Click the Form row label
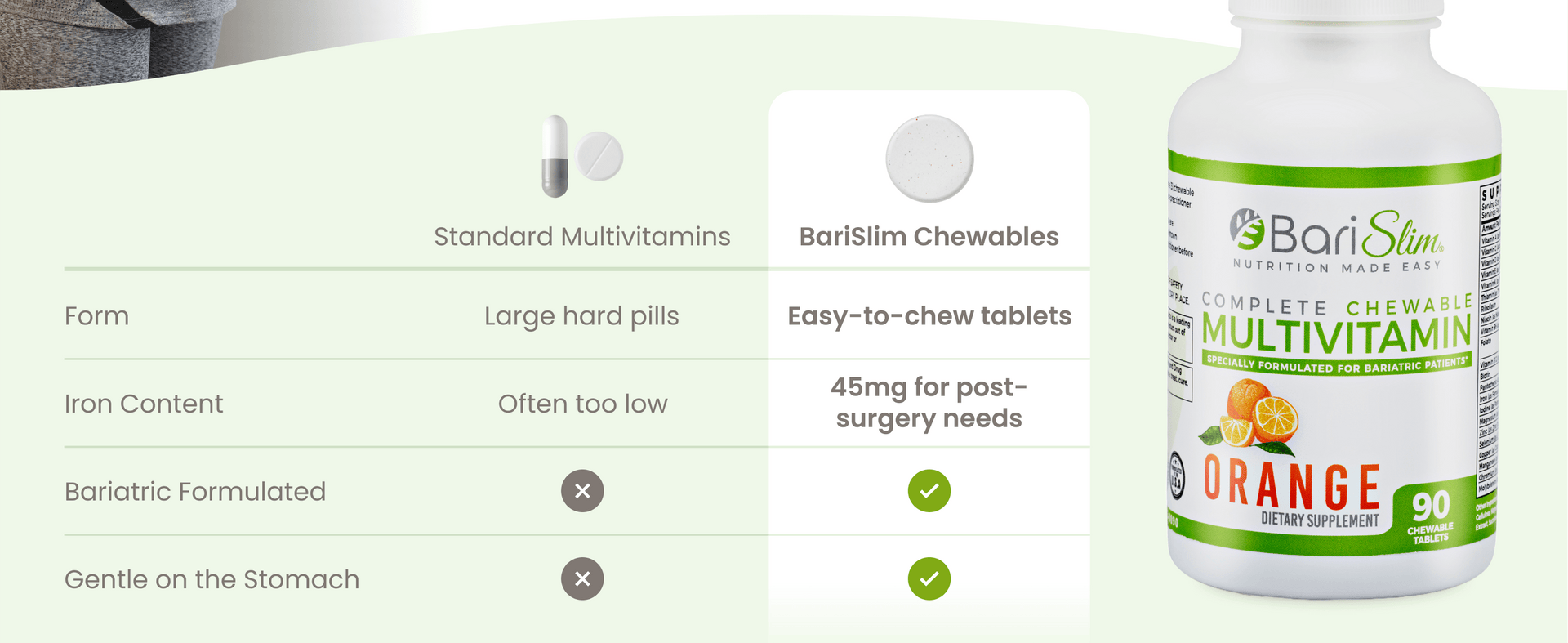 96,316
